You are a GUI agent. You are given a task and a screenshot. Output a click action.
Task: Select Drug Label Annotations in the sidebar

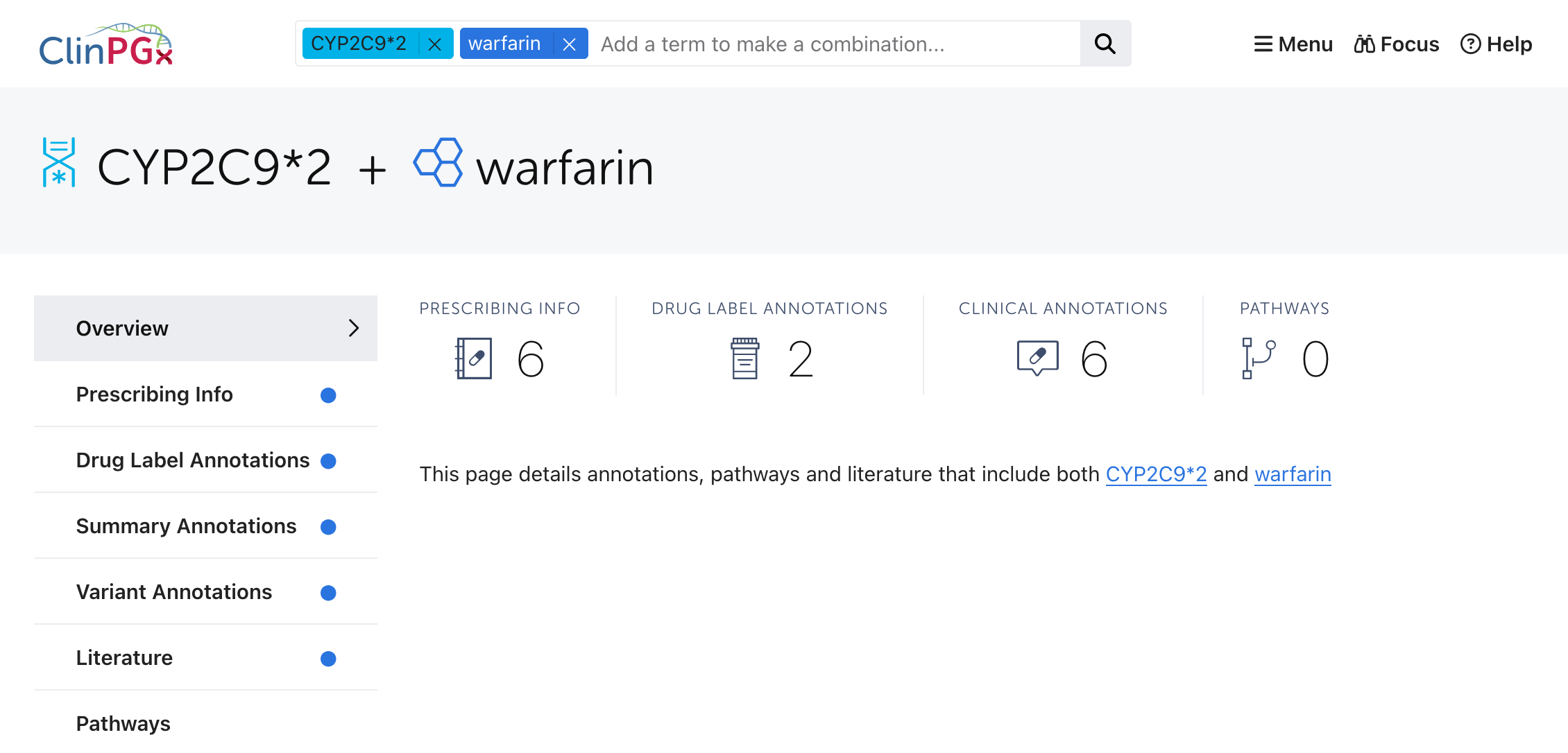click(x=193, y=460)
